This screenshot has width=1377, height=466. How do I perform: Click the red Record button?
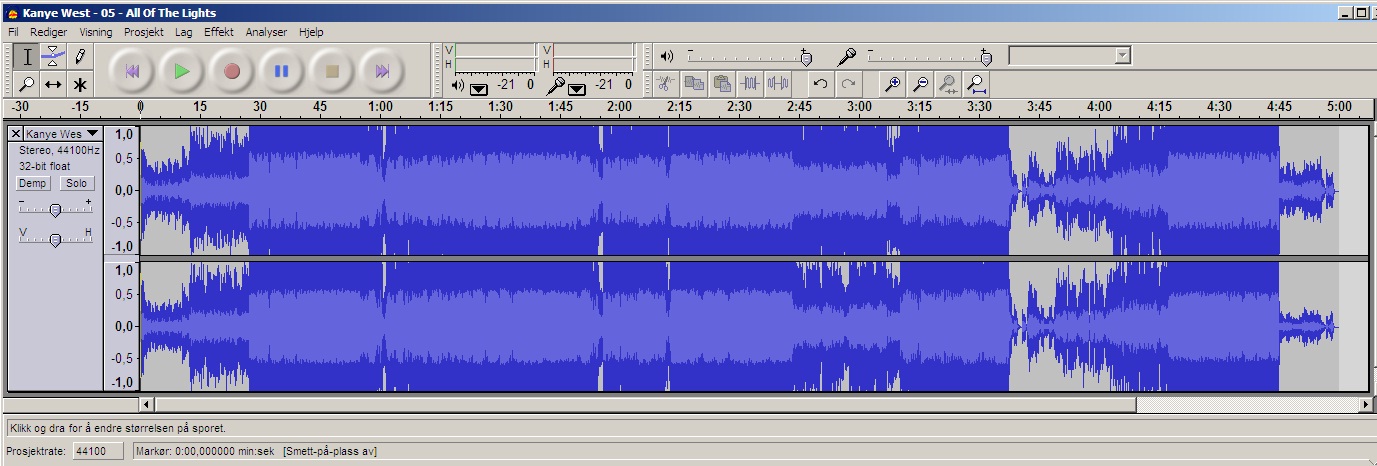pos(231,71)
